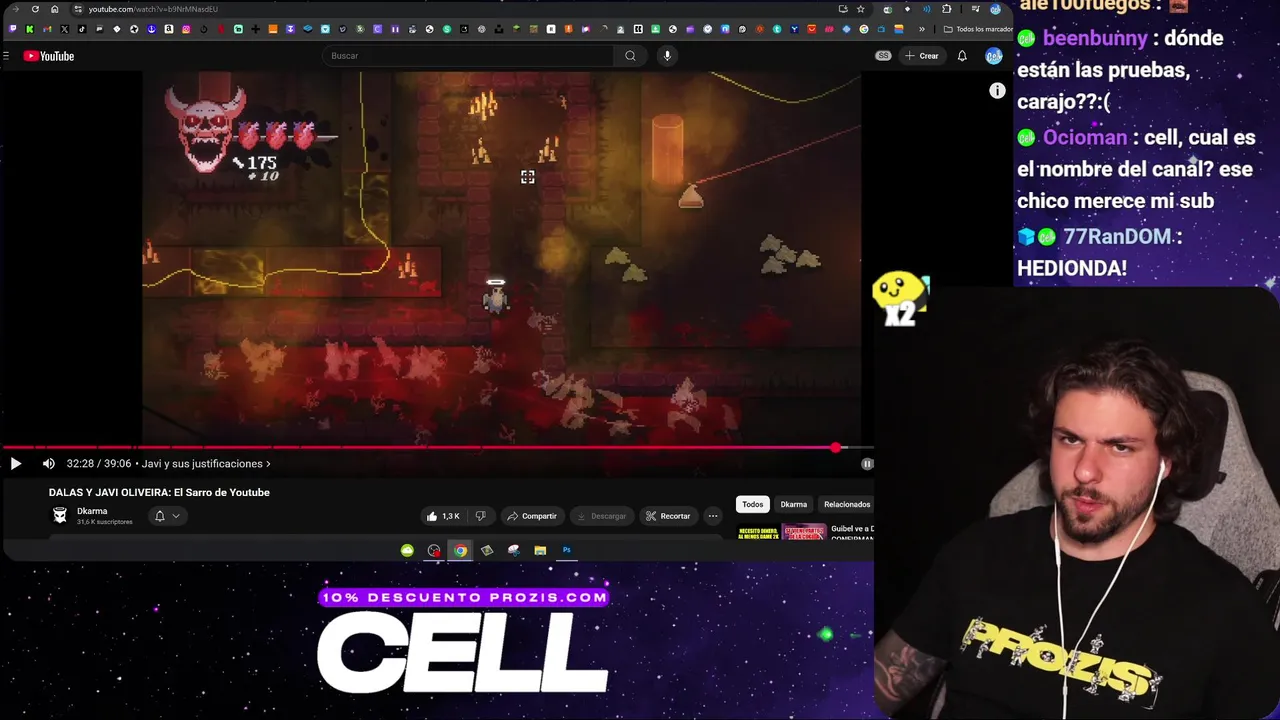Focus the Buscar search field

coord(468,56)
